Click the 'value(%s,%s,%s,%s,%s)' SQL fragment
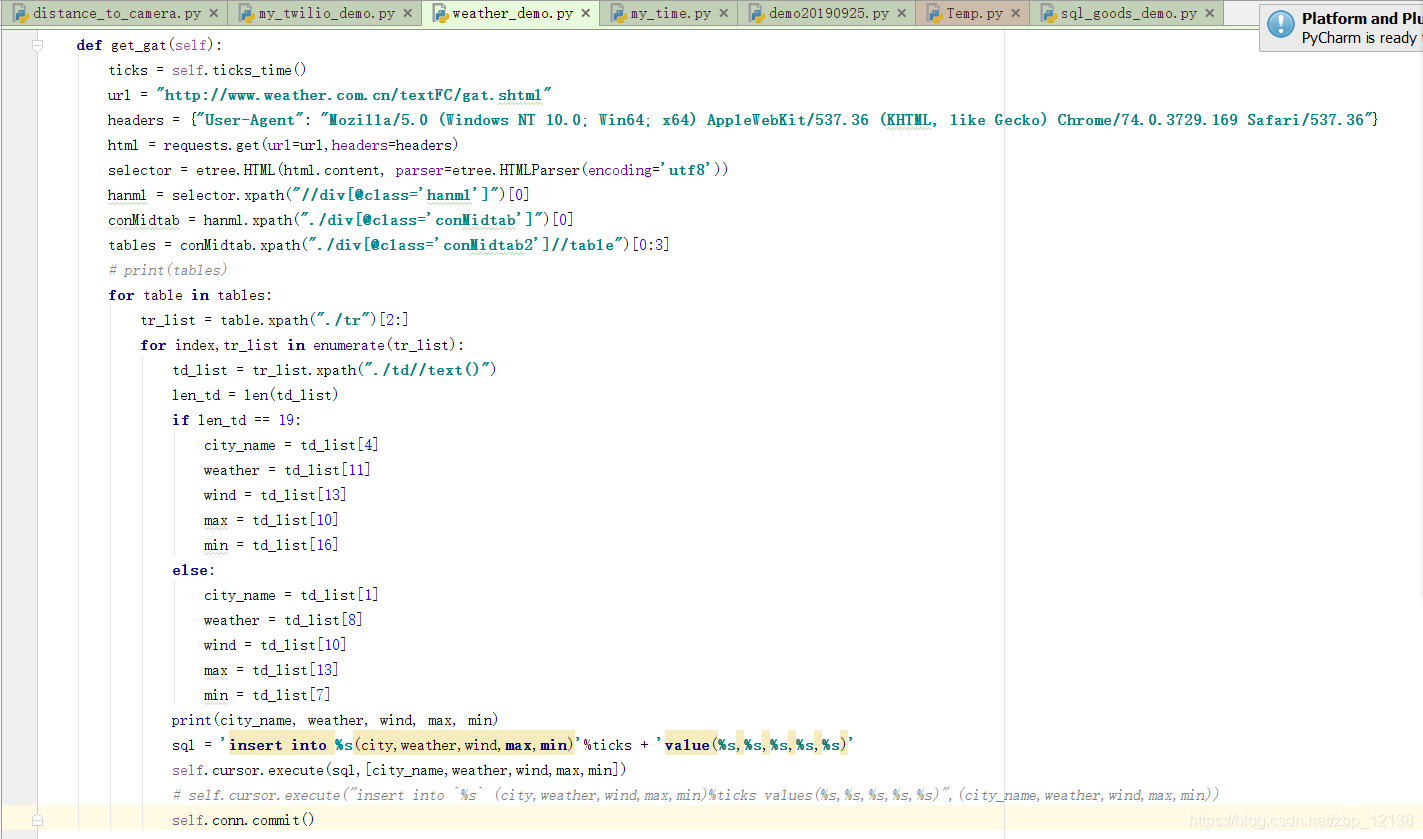 coord(755,745)
